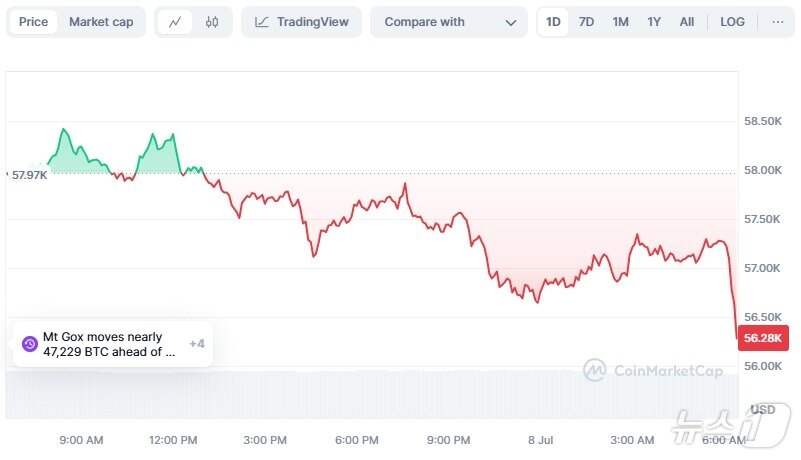Viewport: 801px width, 460px height.
Task: Click the purple news history icon
Action: pyautogui.click(x=30, y=344)
